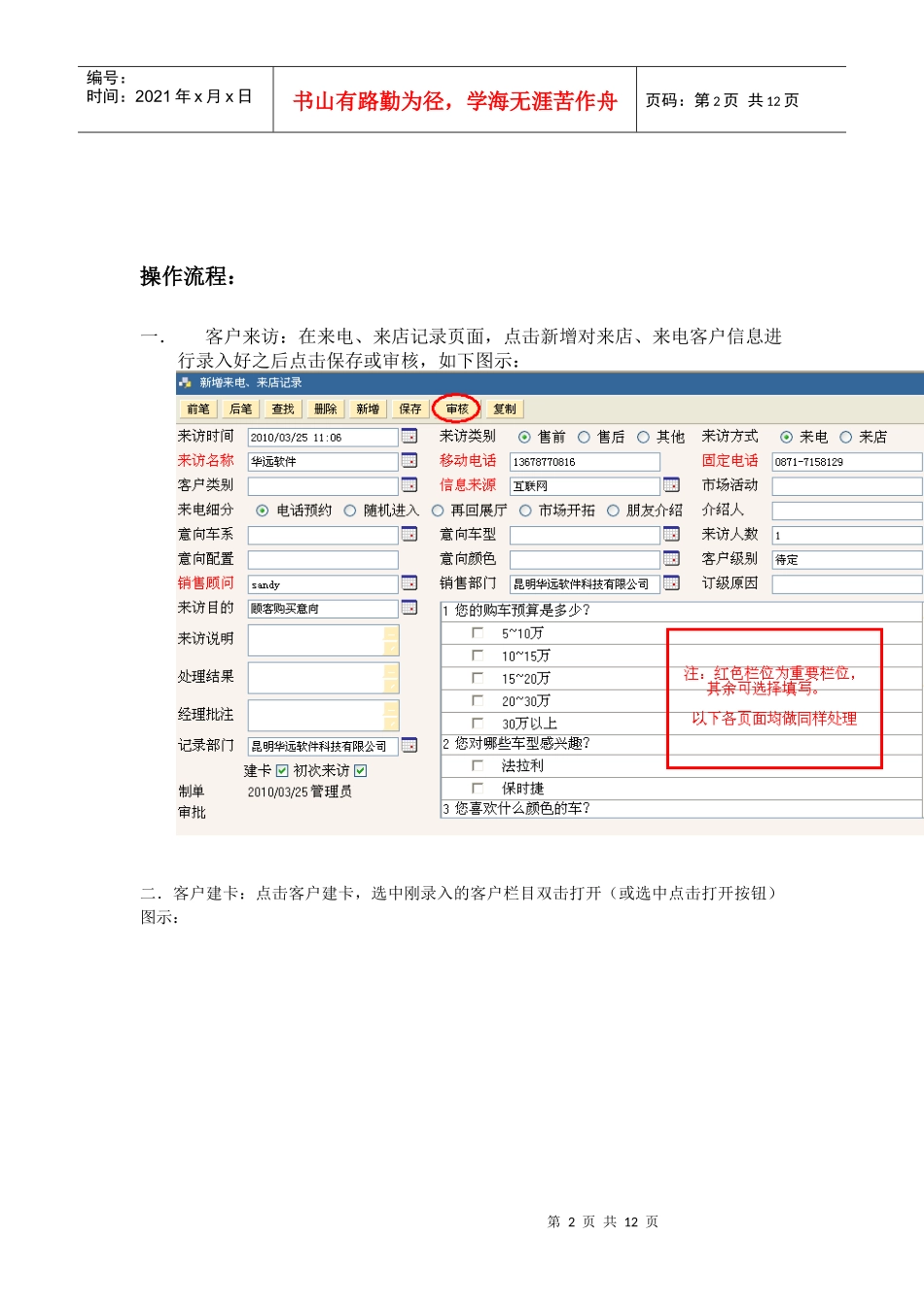
Task: Click the empty 客户类别 input field
Action: (x=323, y=486)
